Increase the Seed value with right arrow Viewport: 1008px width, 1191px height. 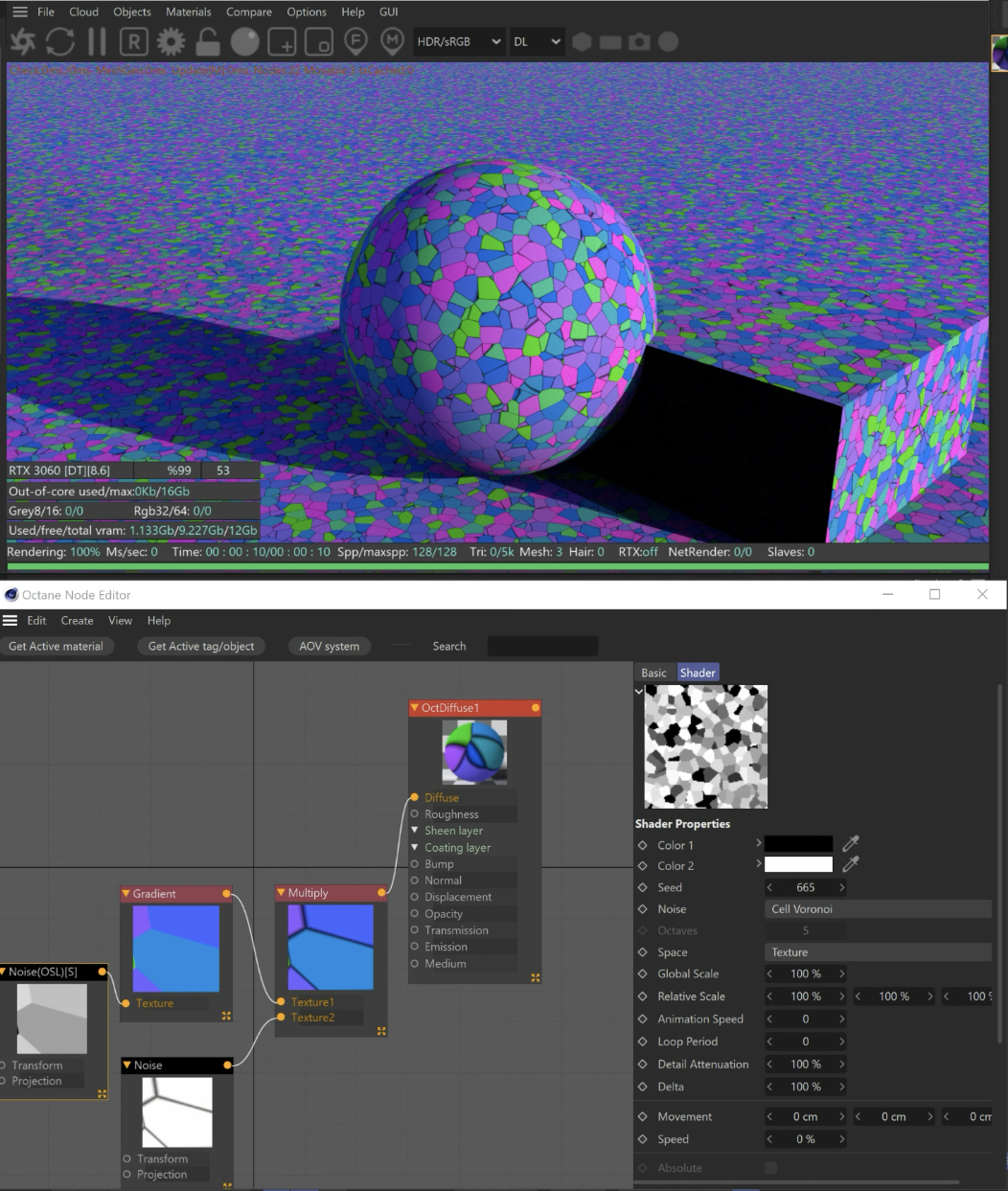841,887
